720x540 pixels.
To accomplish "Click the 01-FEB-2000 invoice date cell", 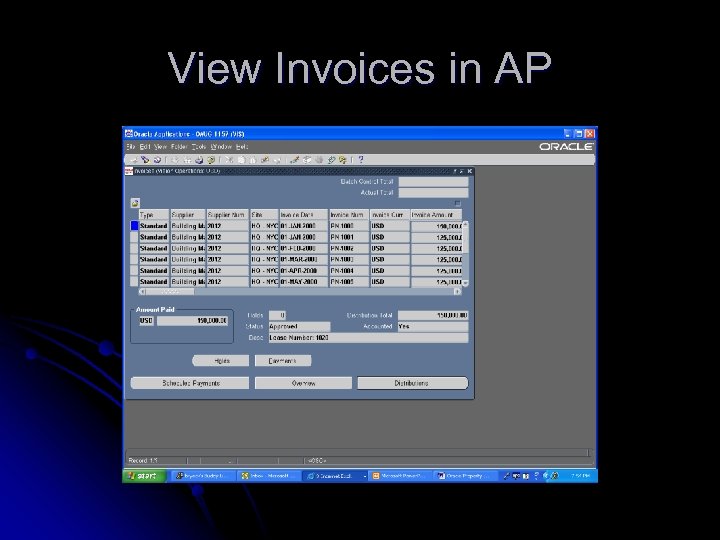I will click(304, 248).
